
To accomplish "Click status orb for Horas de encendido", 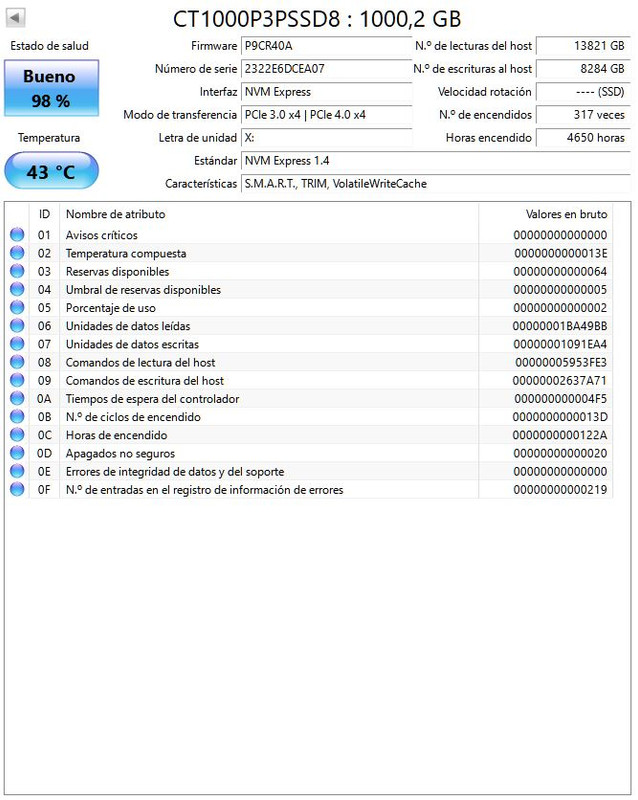I will coord(17,435).
